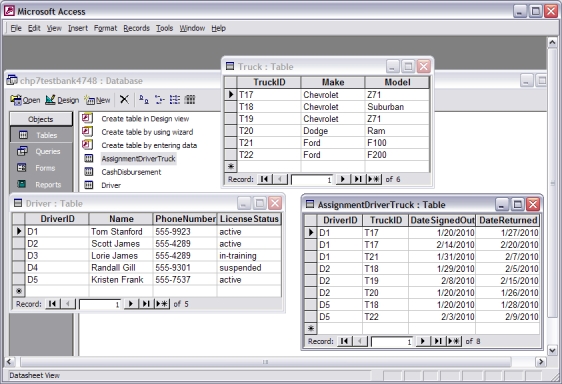Viewport: 562px width, 384px height.
Task: Click the Truck table window icon
Action: (230, 66)
